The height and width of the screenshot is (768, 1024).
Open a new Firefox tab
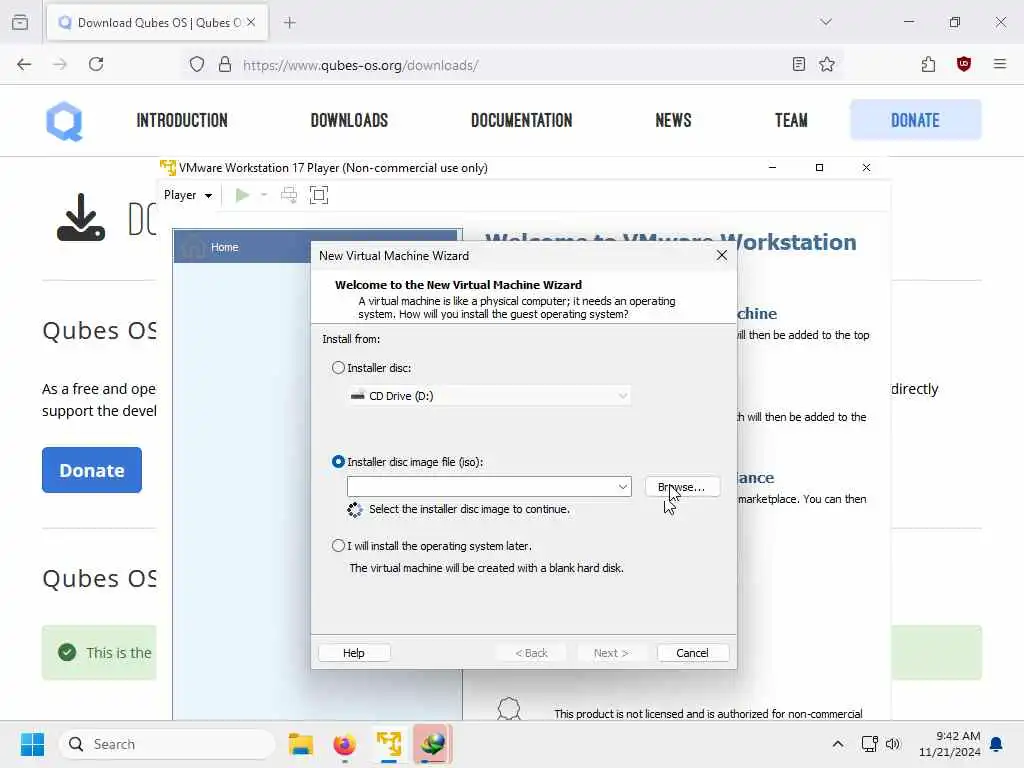pos(290,23)
